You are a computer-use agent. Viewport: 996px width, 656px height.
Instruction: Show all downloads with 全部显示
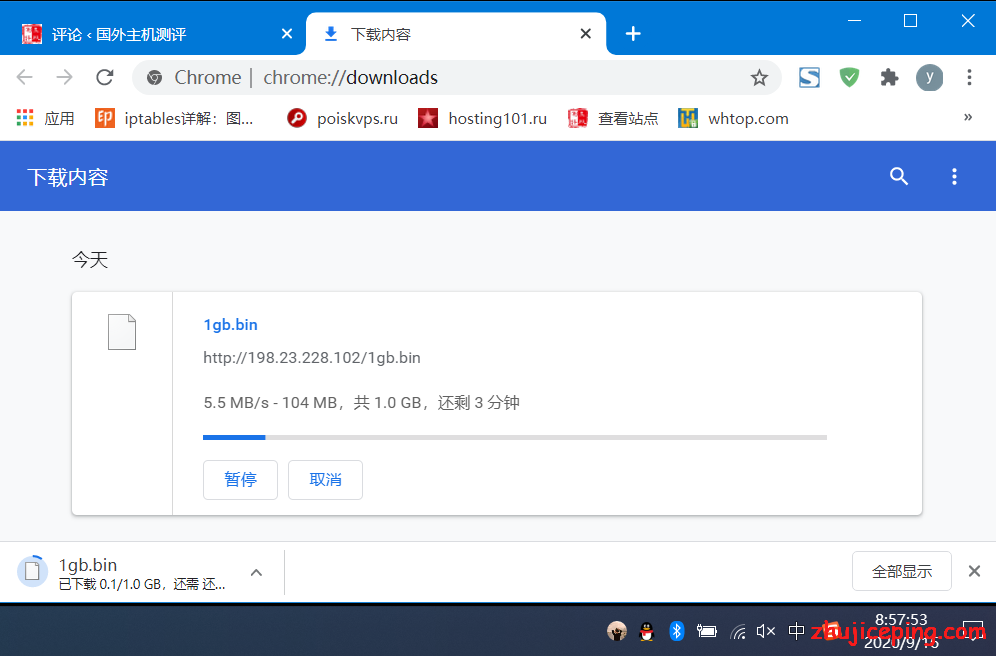pos(901,571)
